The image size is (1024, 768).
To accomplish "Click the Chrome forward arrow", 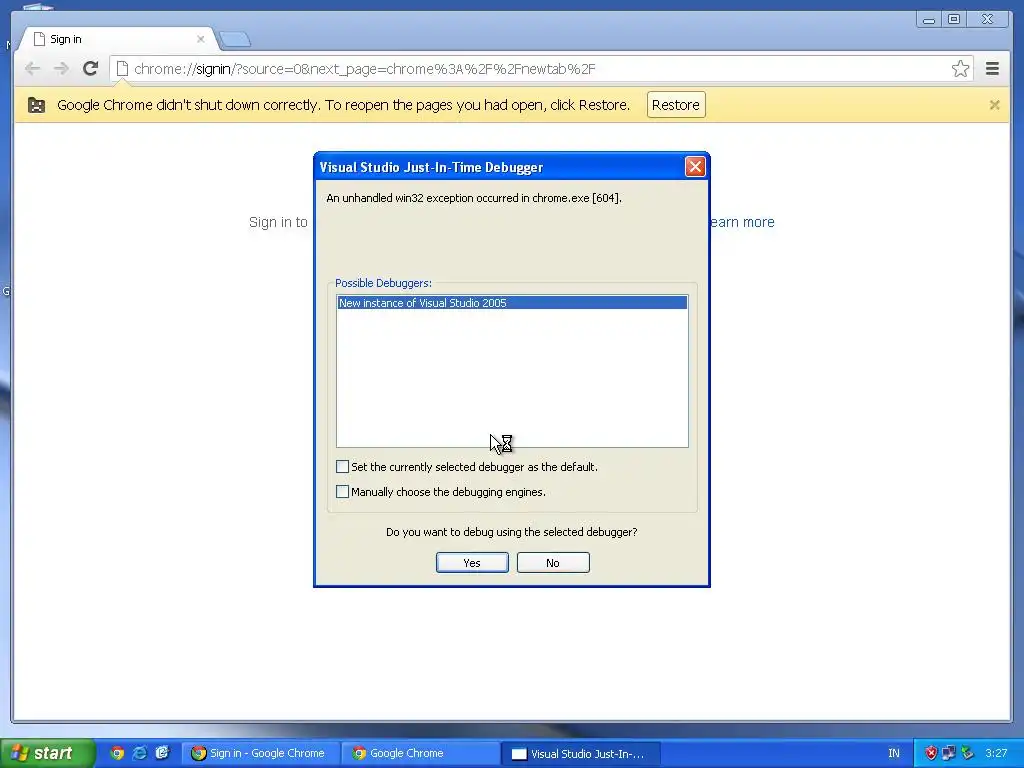I will (61, 69).
